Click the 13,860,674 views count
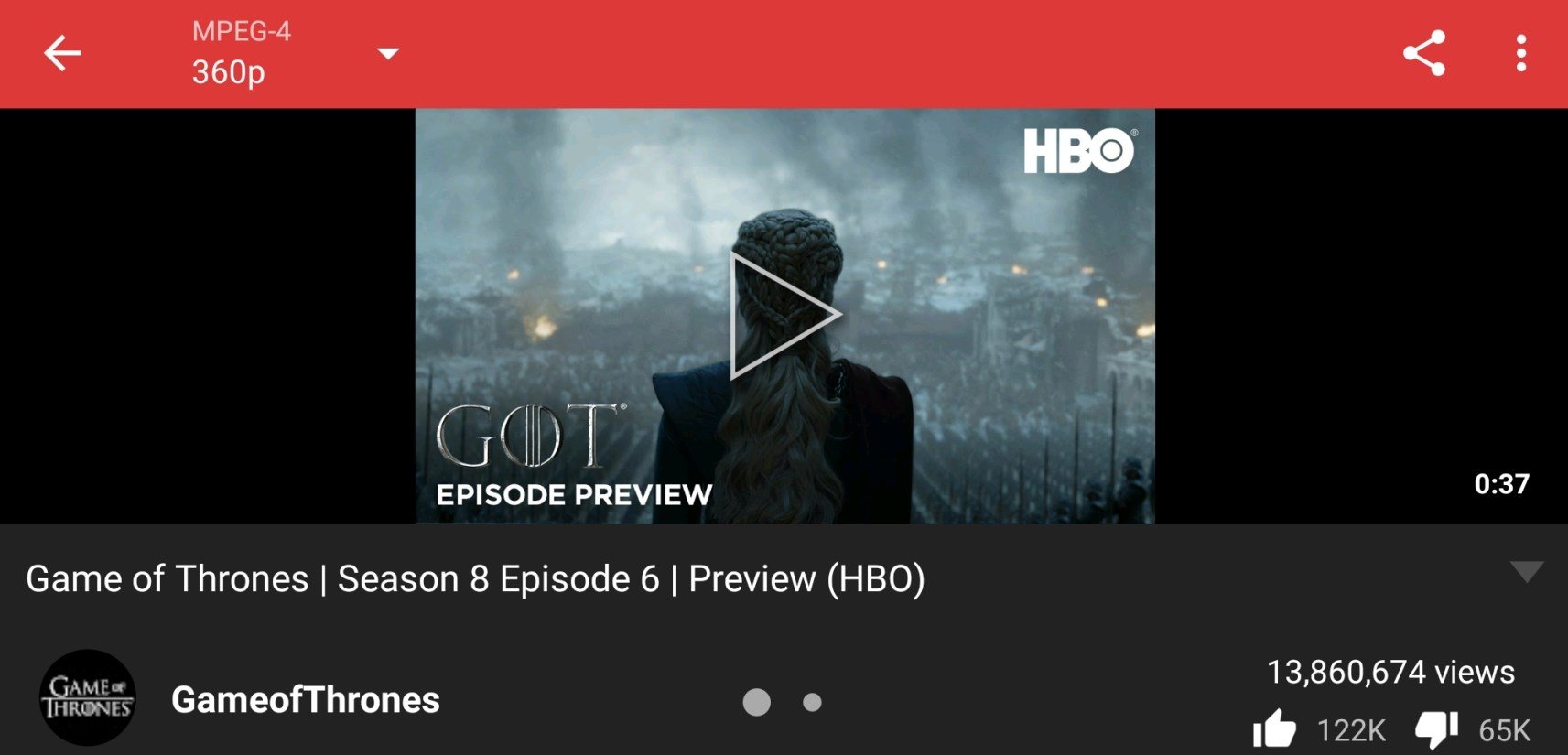The image size is (1568, 755). [1390, 673]
